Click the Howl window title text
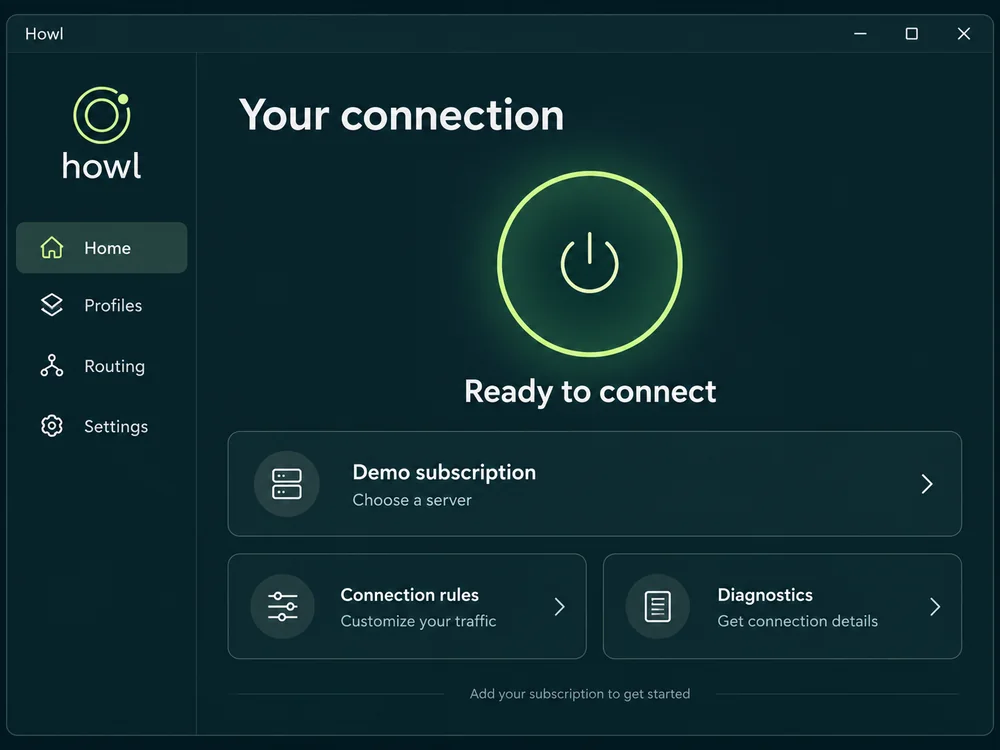Screen dimensions: 1000x750 [x=44, y=33]
